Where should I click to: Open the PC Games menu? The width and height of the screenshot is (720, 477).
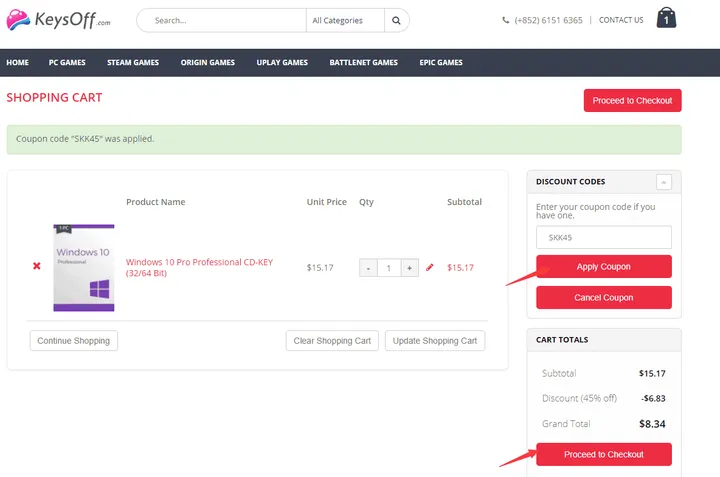pos(67,63)
